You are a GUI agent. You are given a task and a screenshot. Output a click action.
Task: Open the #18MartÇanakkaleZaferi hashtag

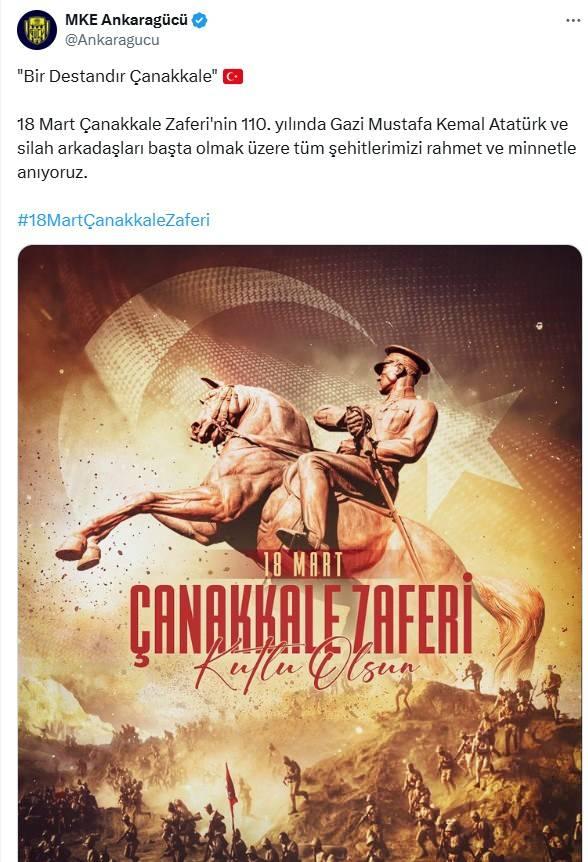[114, 220]
